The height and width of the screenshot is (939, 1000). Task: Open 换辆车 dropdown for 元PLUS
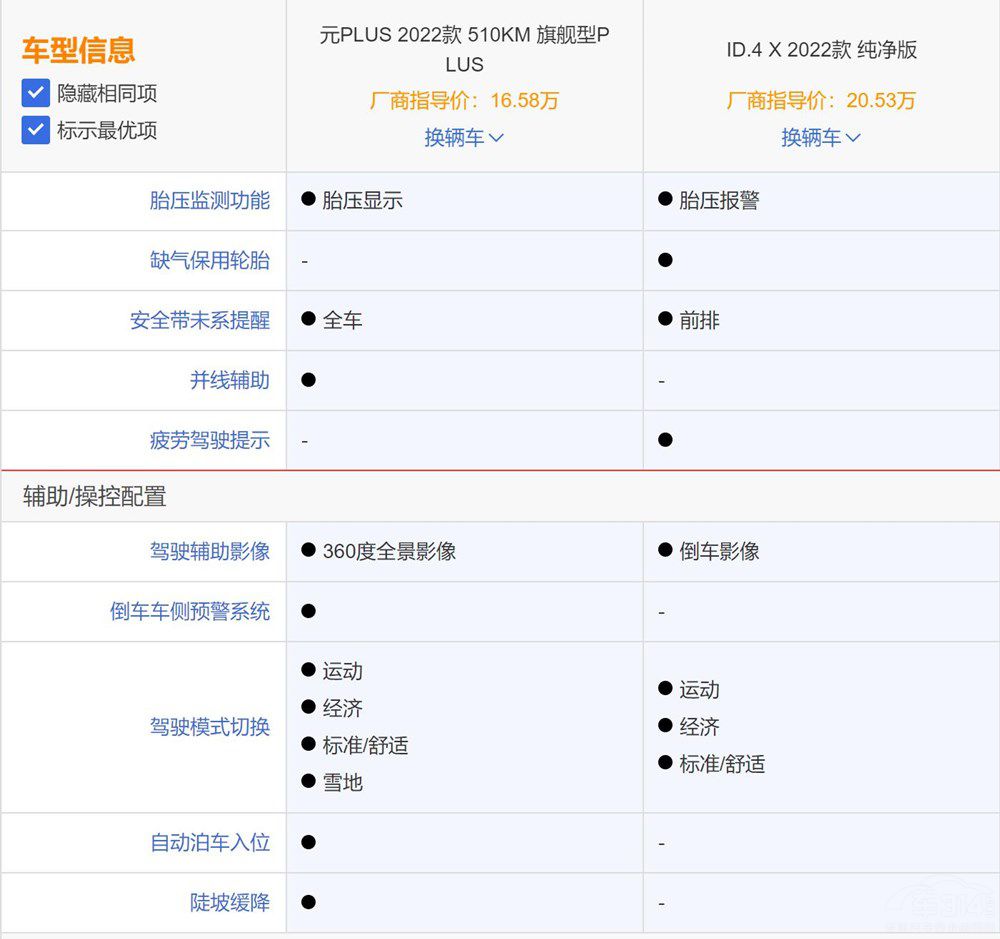click(x=464, y=138)
